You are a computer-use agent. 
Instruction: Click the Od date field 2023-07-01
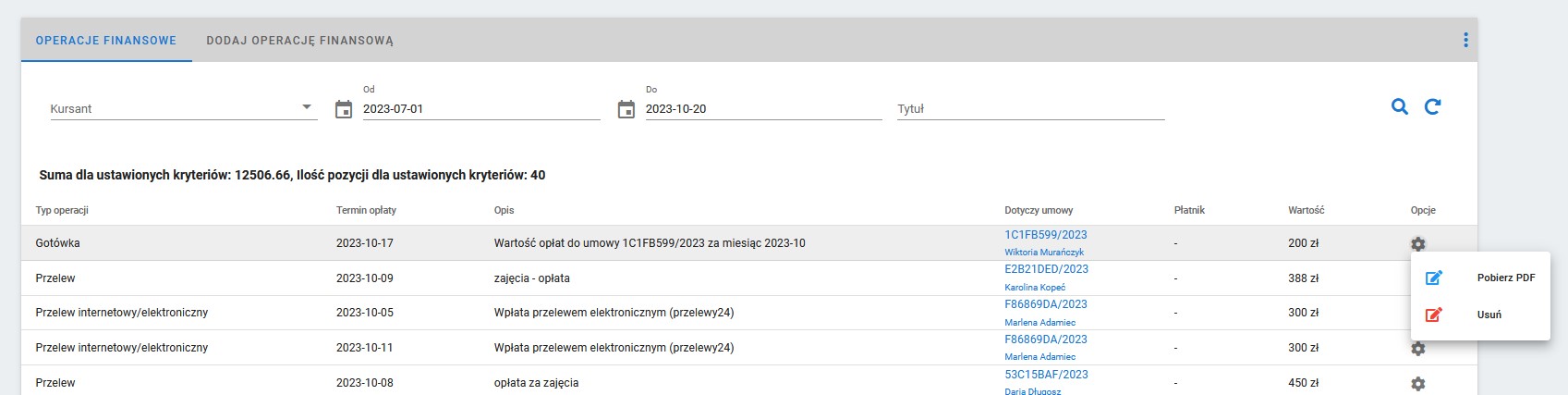pos(481,109)
